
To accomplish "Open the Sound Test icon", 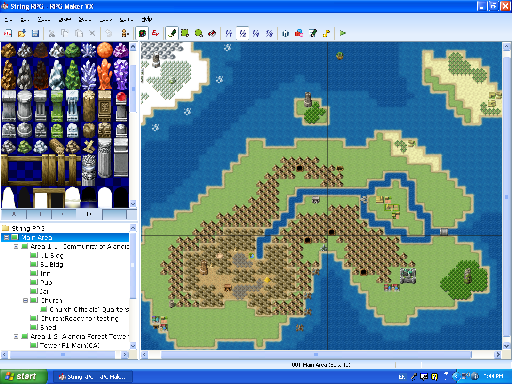I will pos(326,33).
